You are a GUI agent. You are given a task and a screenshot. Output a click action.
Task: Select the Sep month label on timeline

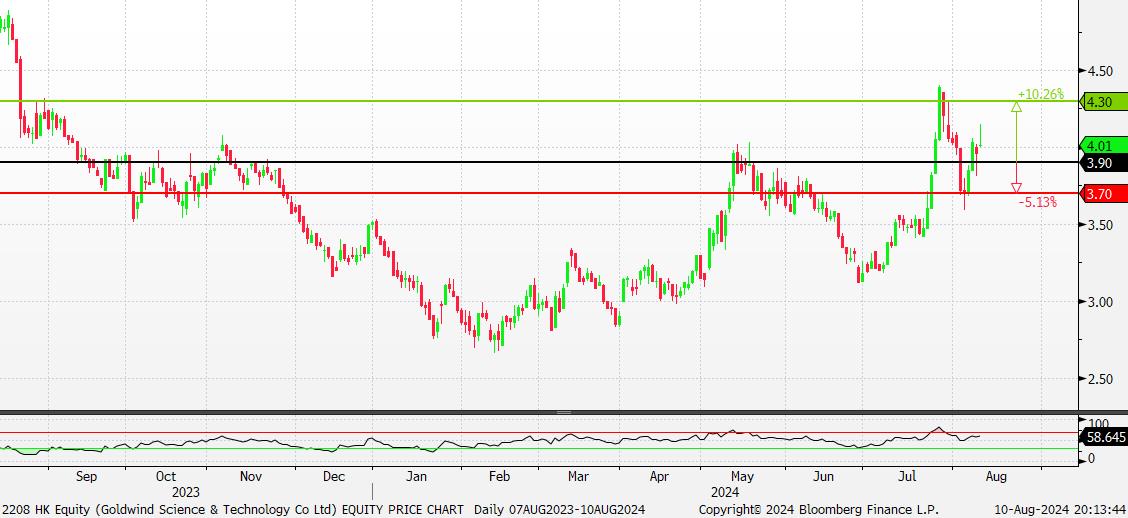pyautogui.click(x=87, y=477)
